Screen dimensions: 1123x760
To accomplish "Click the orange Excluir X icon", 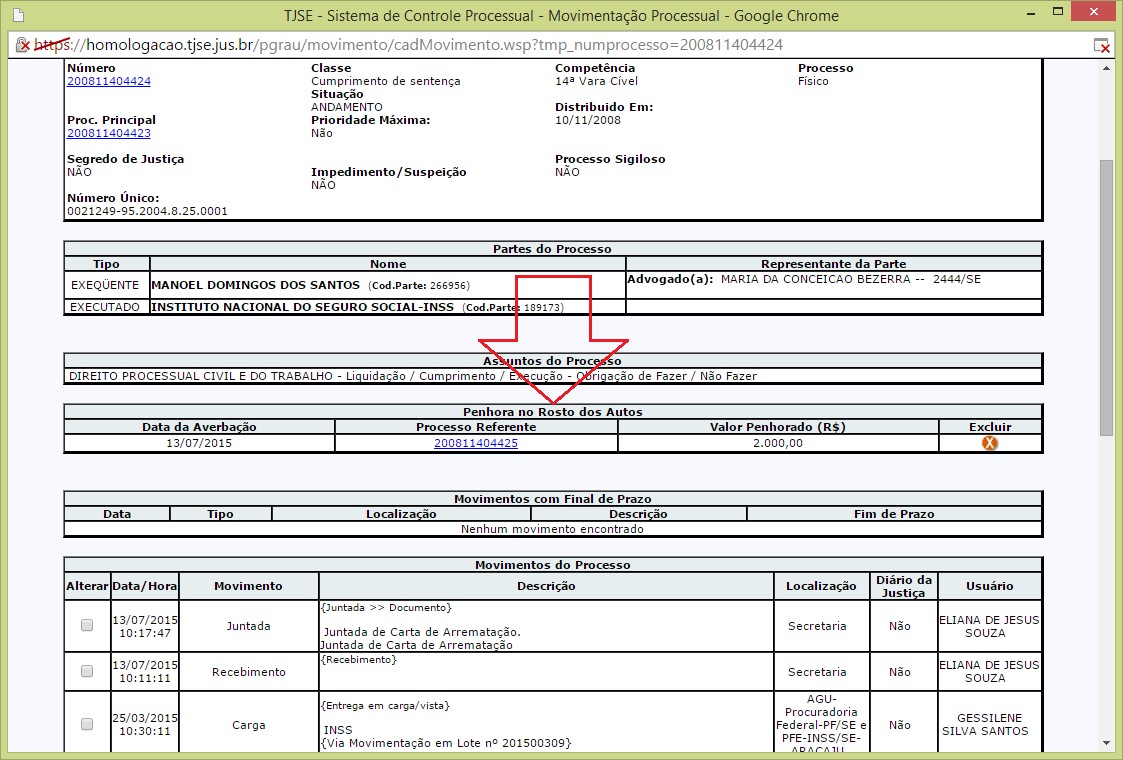I will tap(990, 443).
